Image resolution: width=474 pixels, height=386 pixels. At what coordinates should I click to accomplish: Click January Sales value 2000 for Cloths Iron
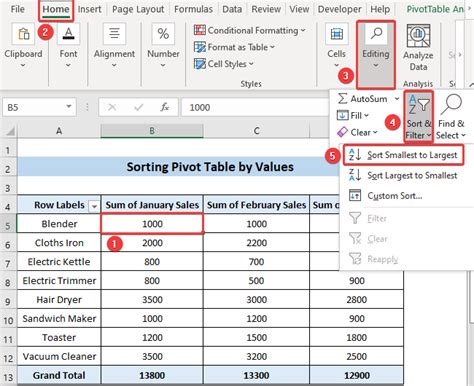[x=152, y=243]
